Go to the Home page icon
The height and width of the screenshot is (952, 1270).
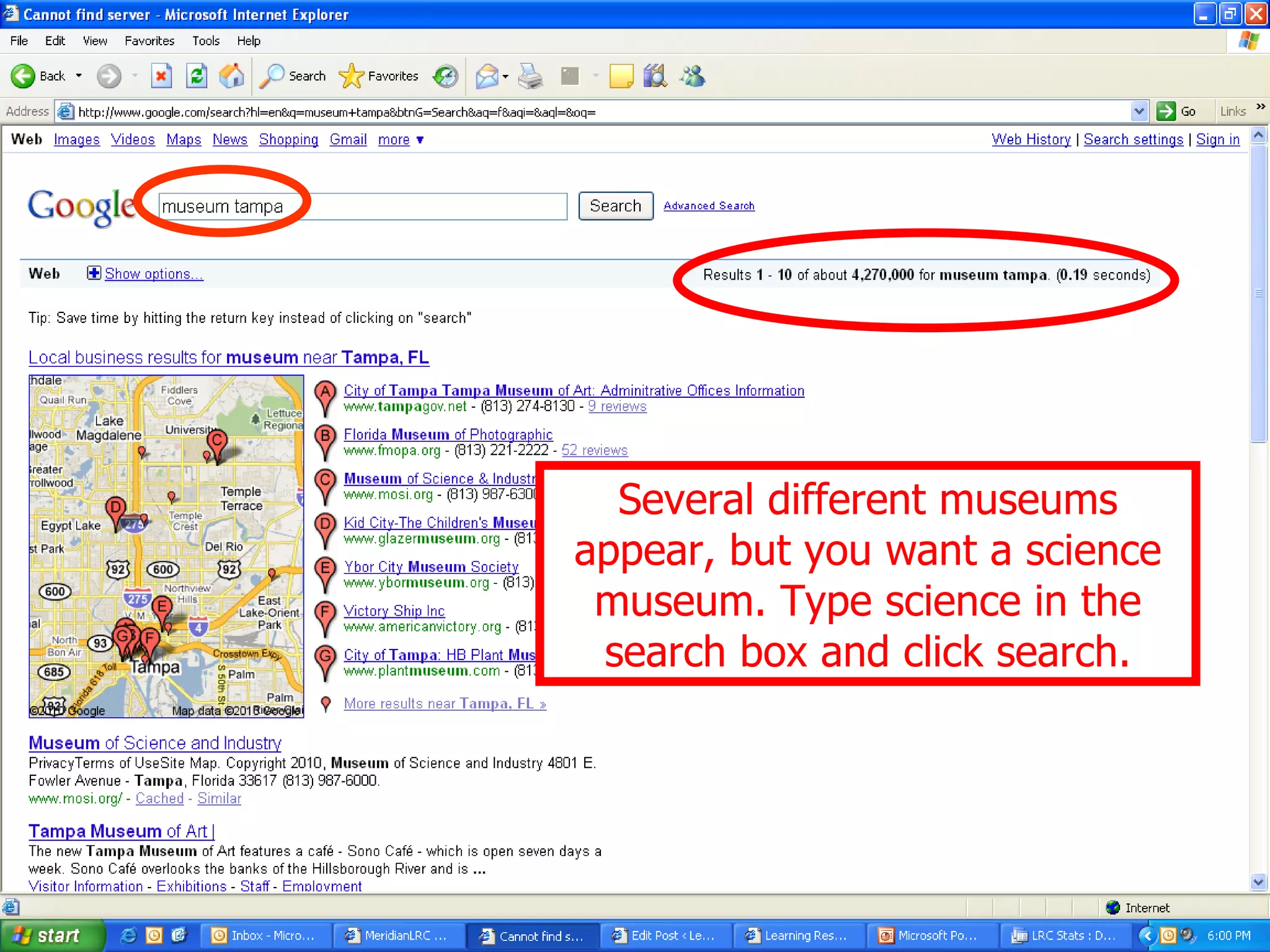(x=232, y=76)
